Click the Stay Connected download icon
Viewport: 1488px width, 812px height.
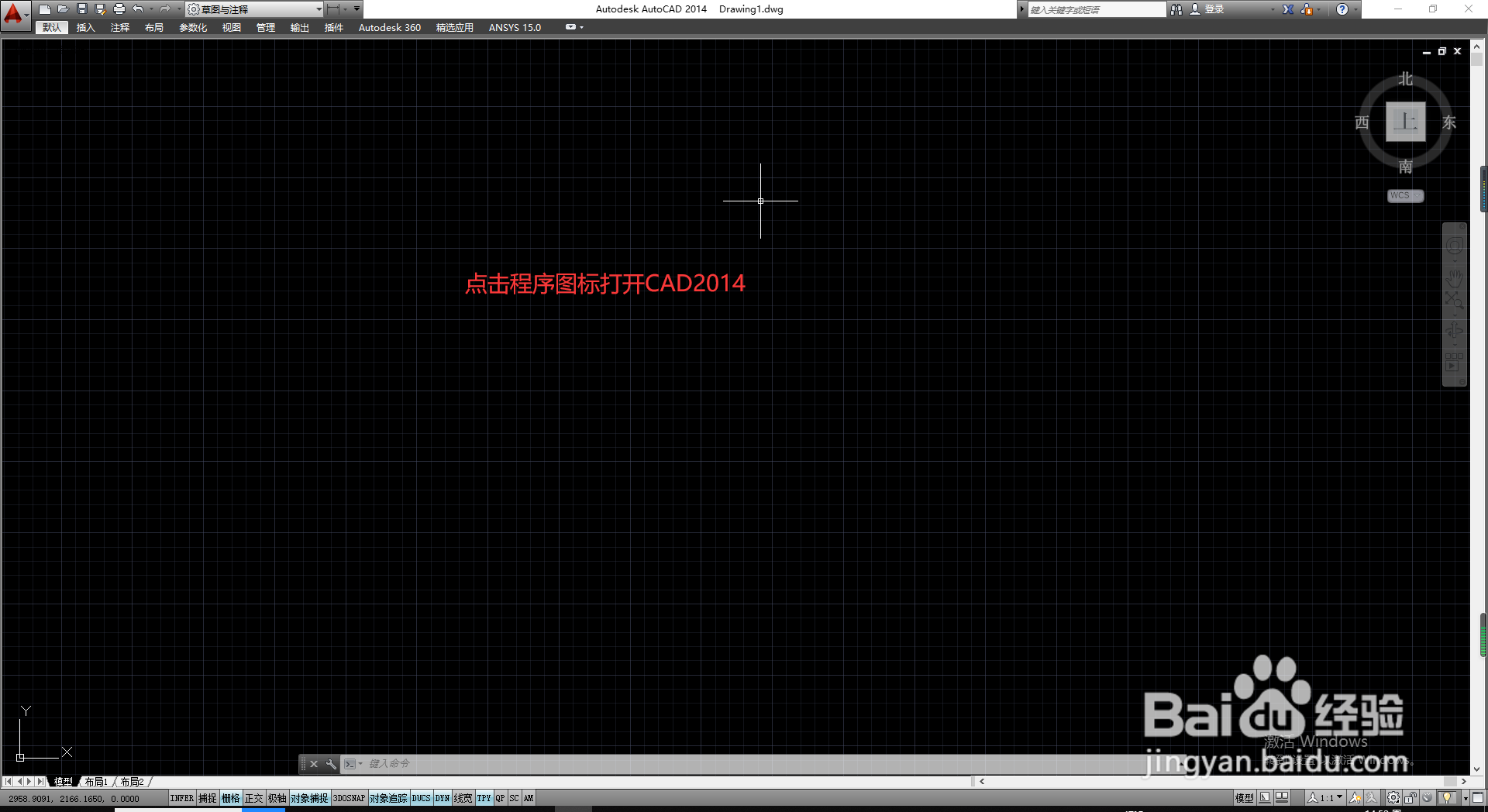[x=1307, y=9]
